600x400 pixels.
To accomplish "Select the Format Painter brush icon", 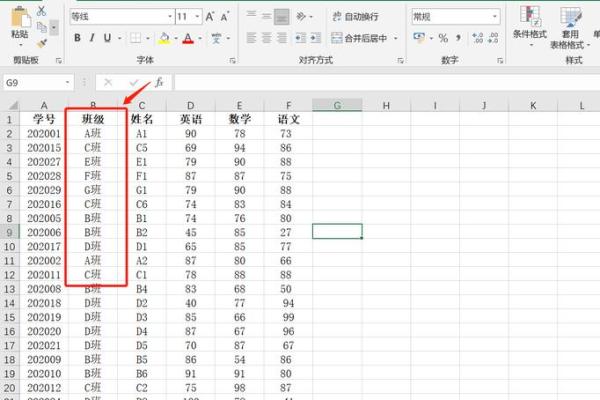I will 42,42.
